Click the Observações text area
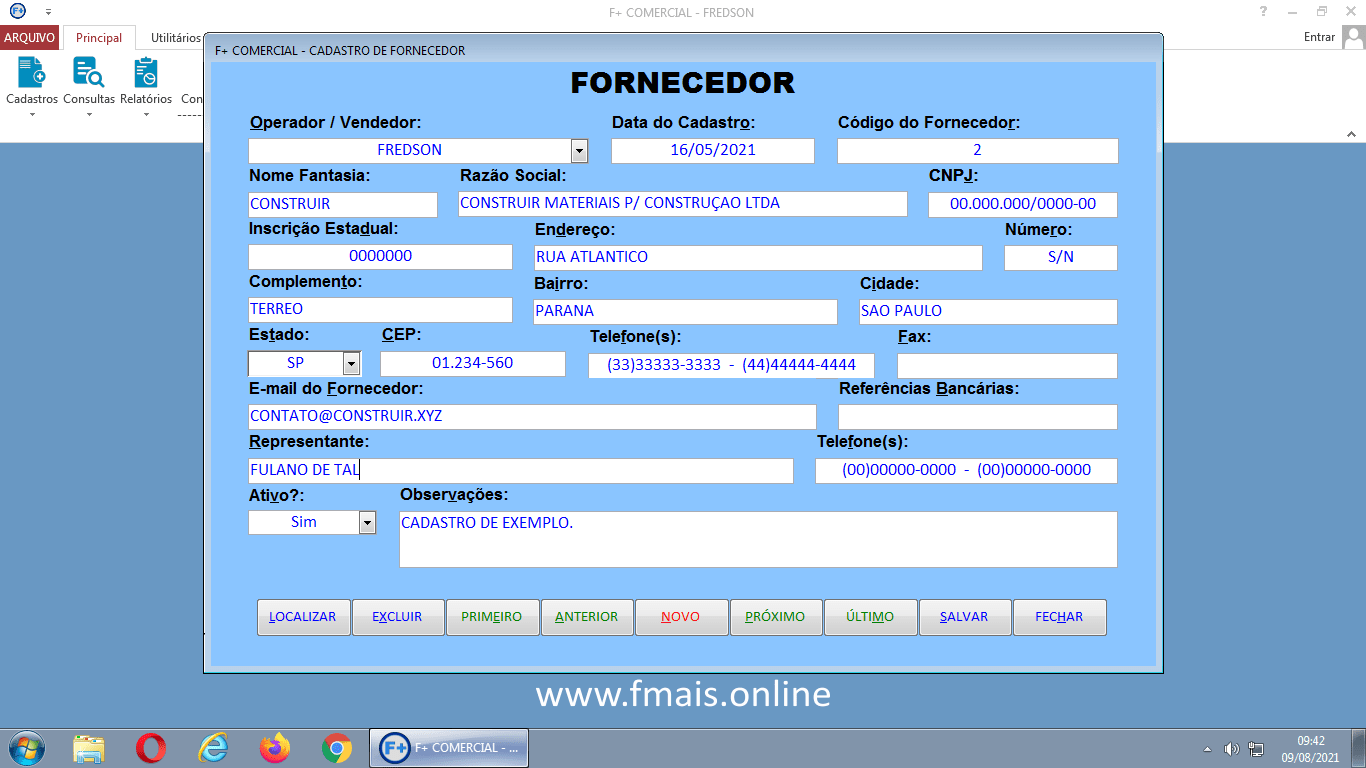This screenshot has width=1366, height=768. pos(757,539)
